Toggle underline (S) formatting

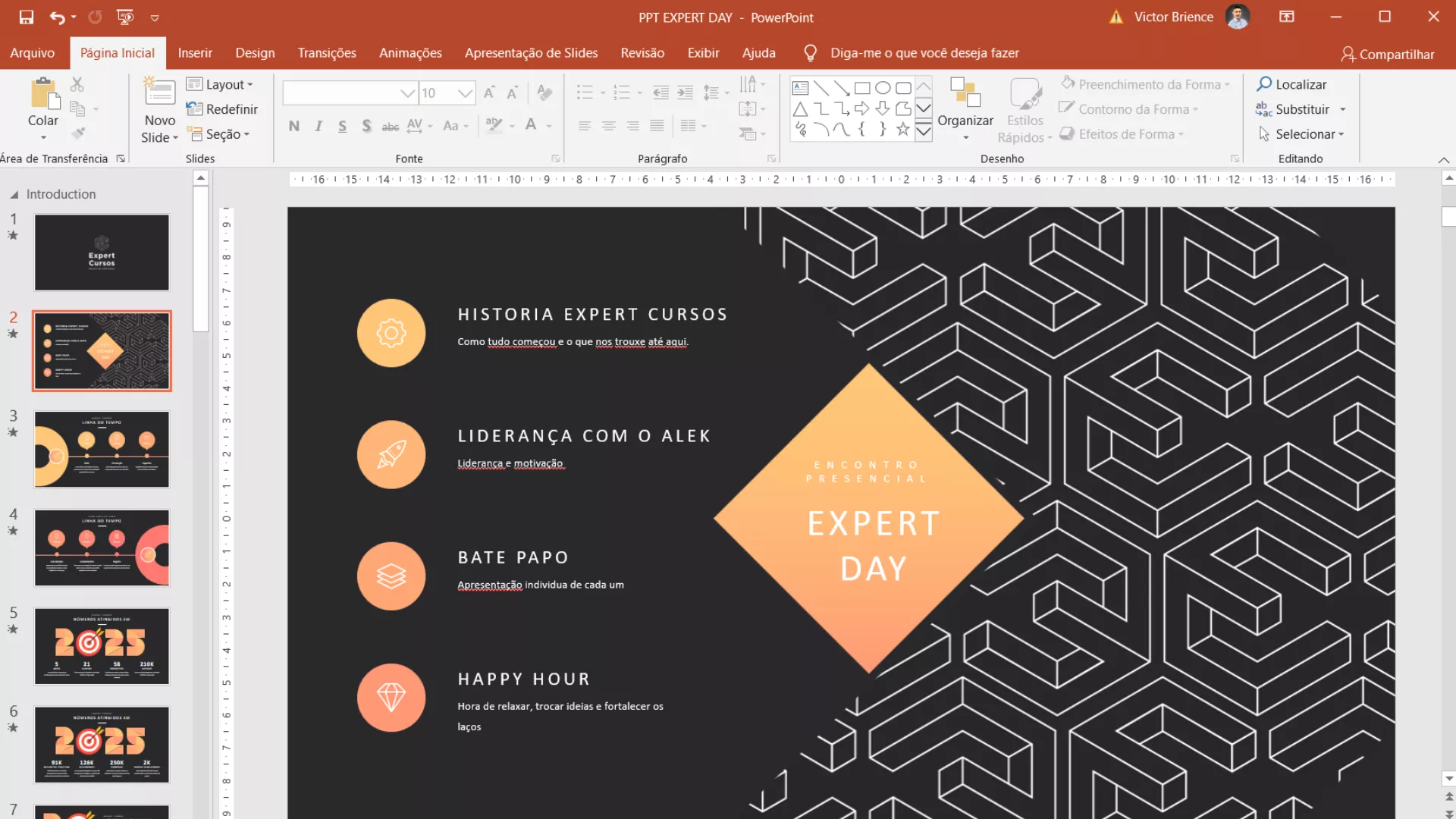click(342, 126)
